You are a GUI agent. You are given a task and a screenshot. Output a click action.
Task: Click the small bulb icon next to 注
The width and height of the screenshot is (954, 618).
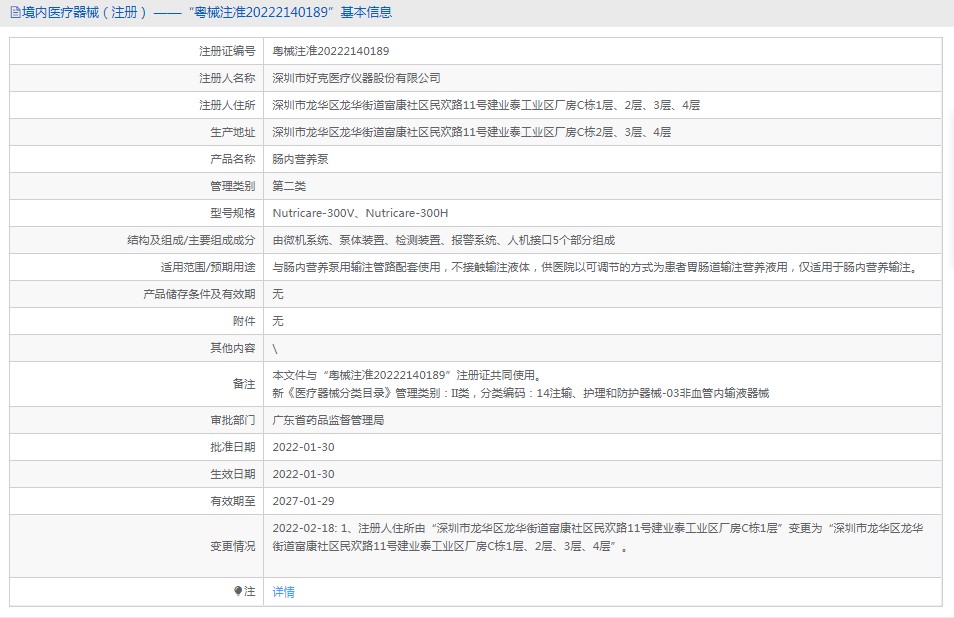[x=238, y=591]
